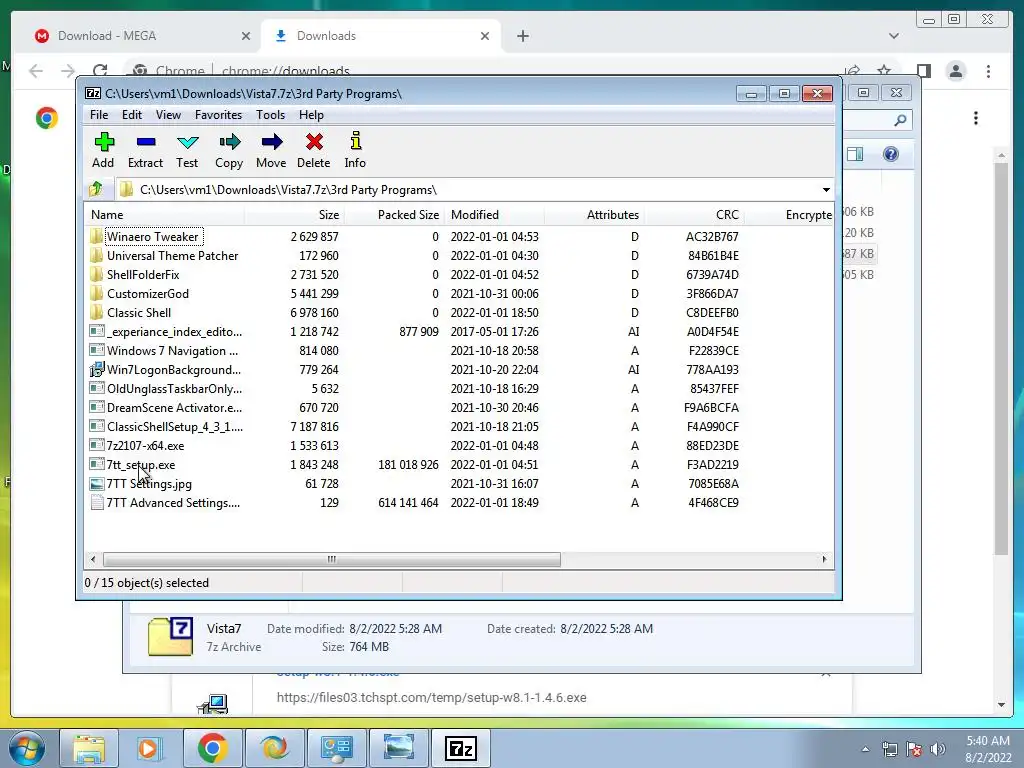Open the Tools menu

270,115
